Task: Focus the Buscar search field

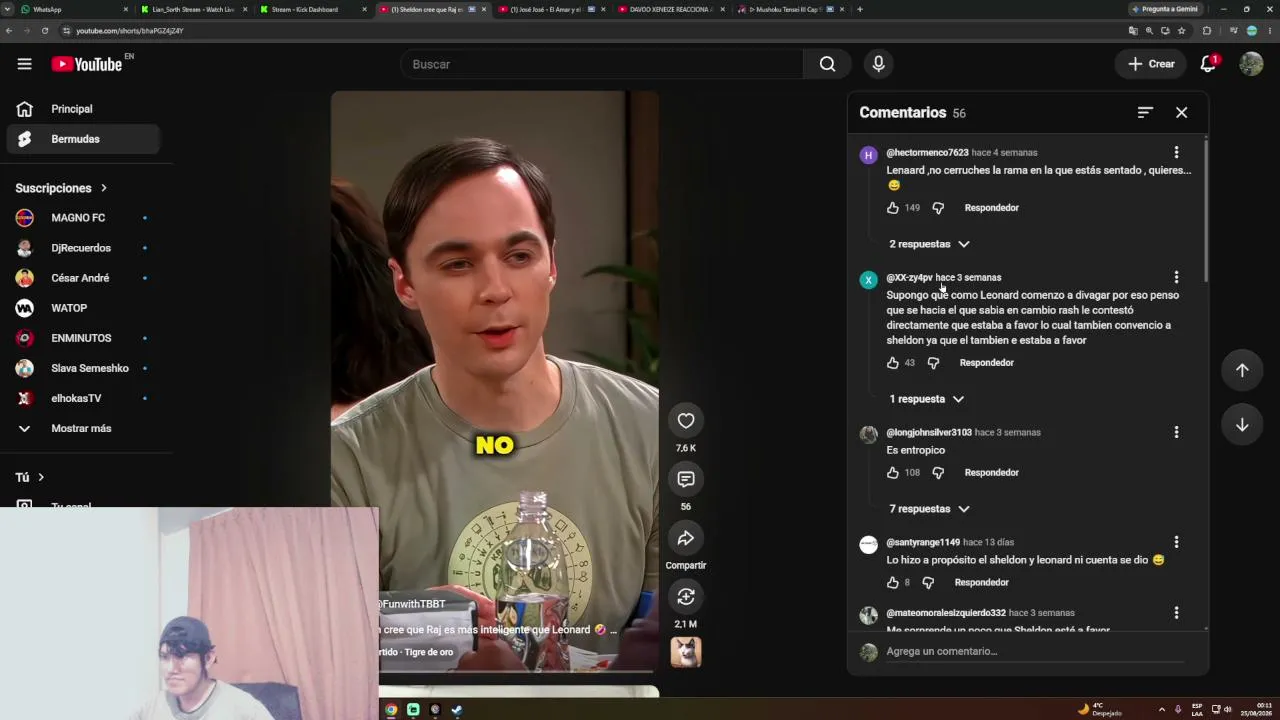Action: click(602, 64)
